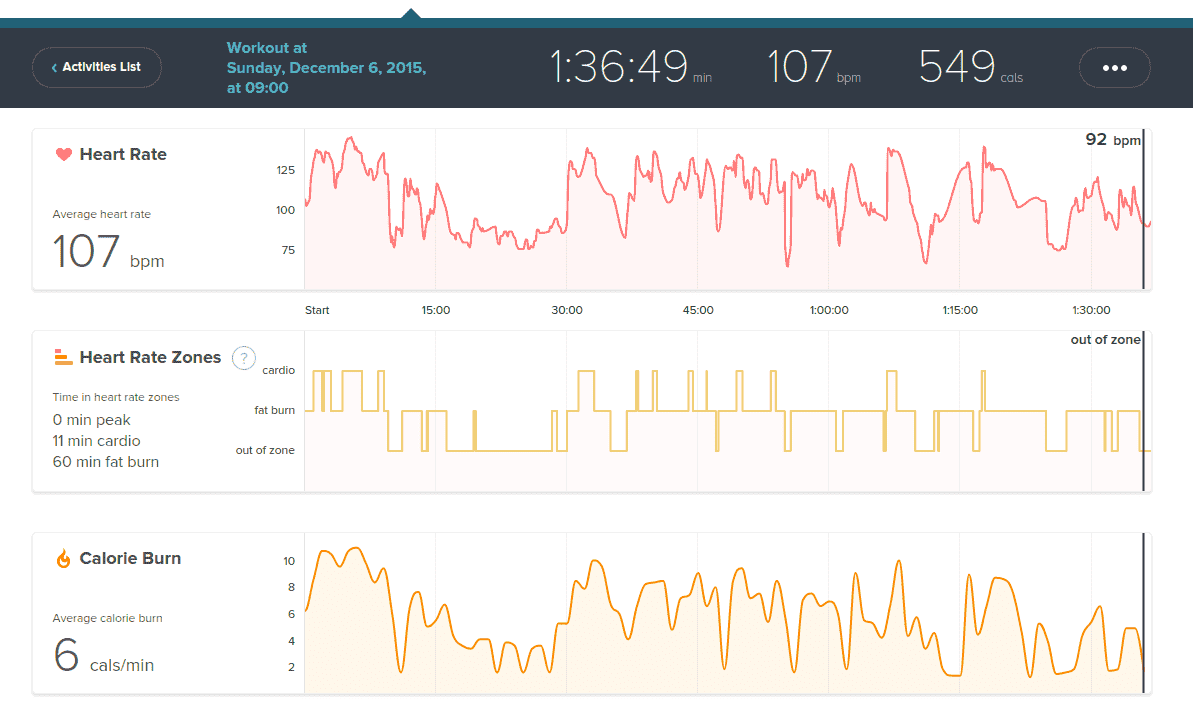Open the three-dot more options menu
Image resolution: width=1193 pixels, height=714 pixels.
(1114, 68)
